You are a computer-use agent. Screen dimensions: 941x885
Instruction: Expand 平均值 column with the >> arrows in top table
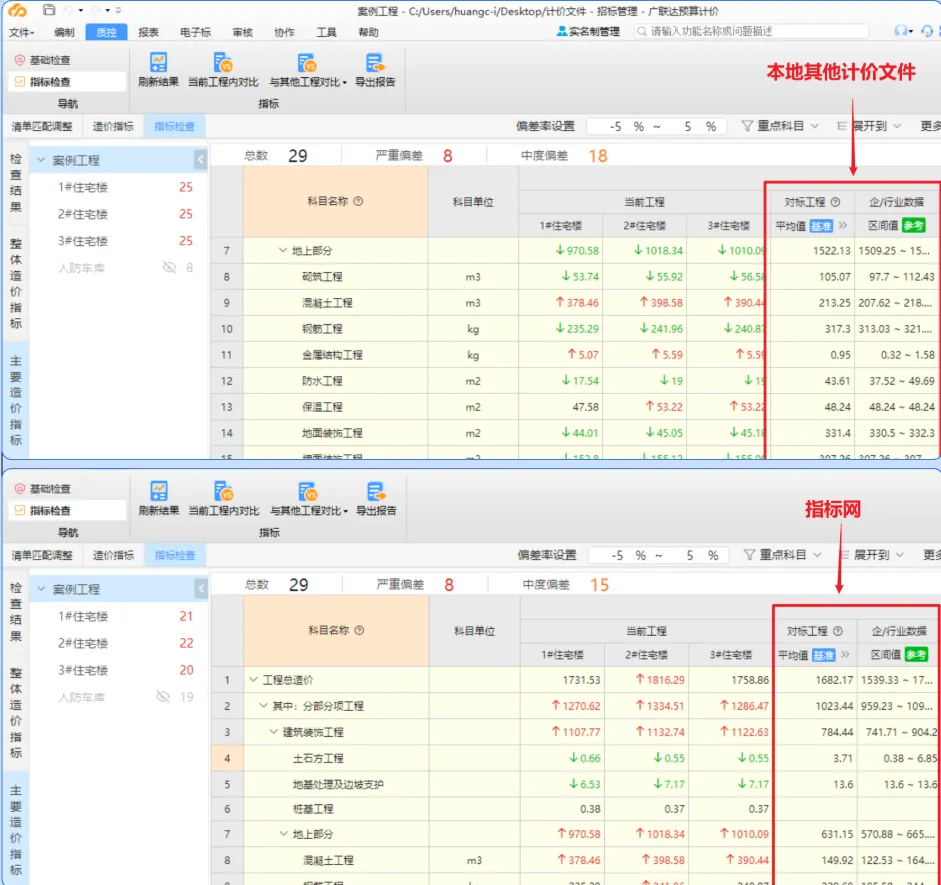tap(843, 226)
